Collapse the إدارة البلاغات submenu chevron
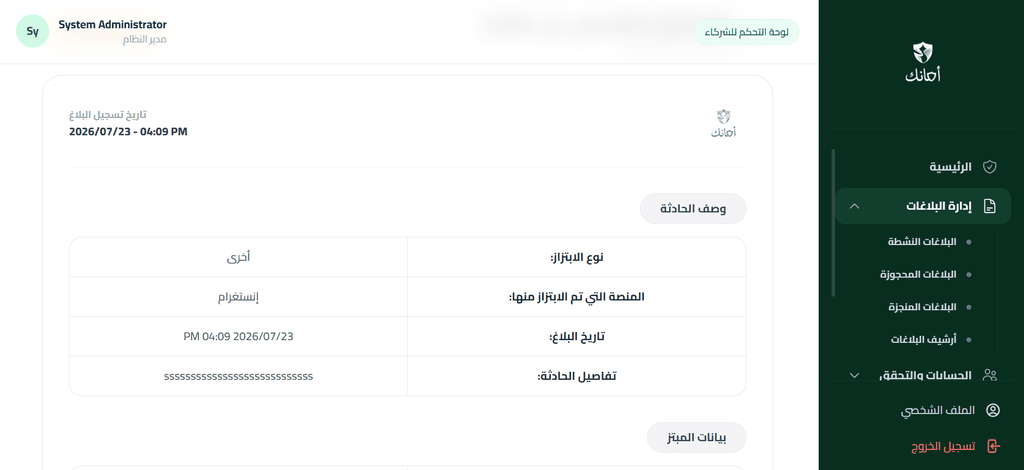The image size is (1024, 470). [854, 206]
